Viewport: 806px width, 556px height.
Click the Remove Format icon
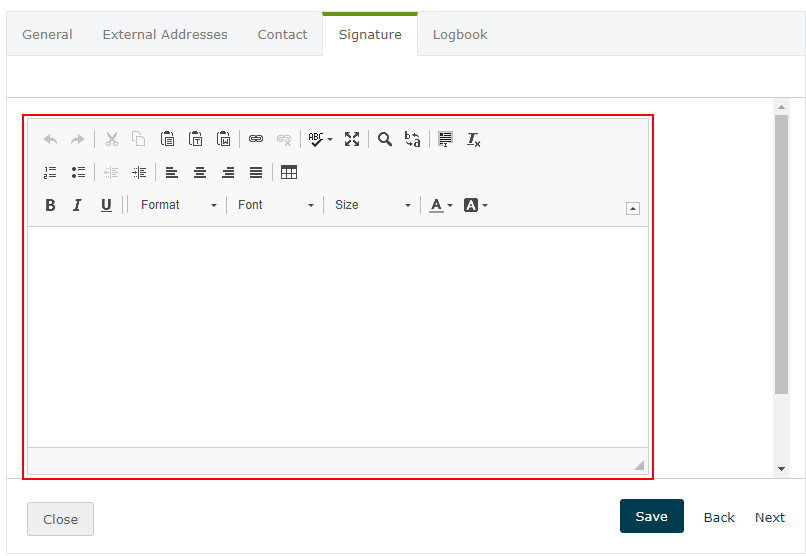(x=474, y=140)
